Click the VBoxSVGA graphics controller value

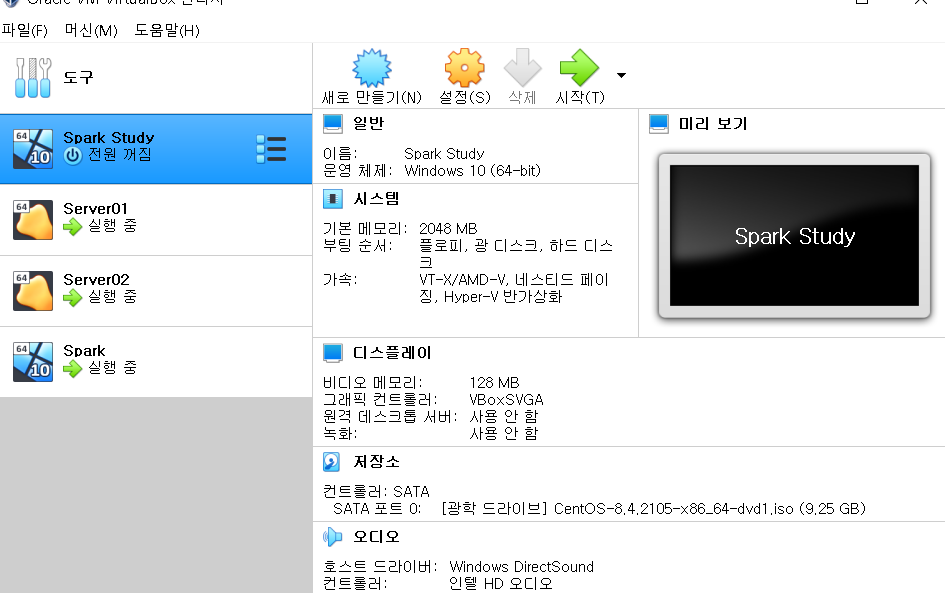[506, 400]
